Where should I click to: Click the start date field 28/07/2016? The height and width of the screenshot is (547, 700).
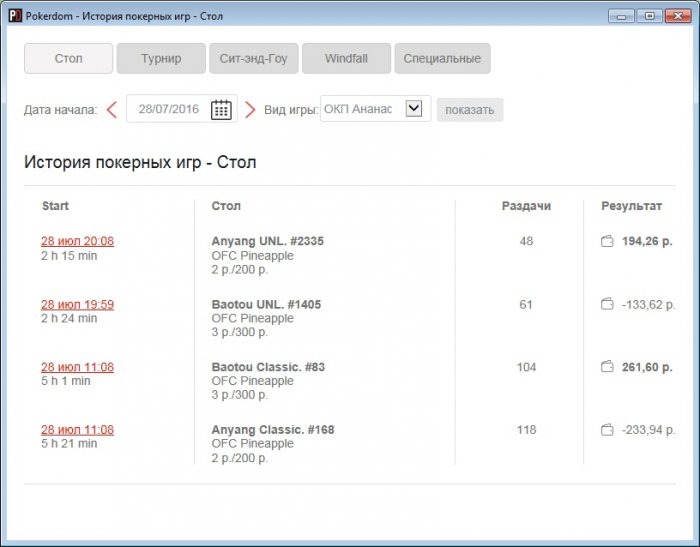(x=169, y=109)
